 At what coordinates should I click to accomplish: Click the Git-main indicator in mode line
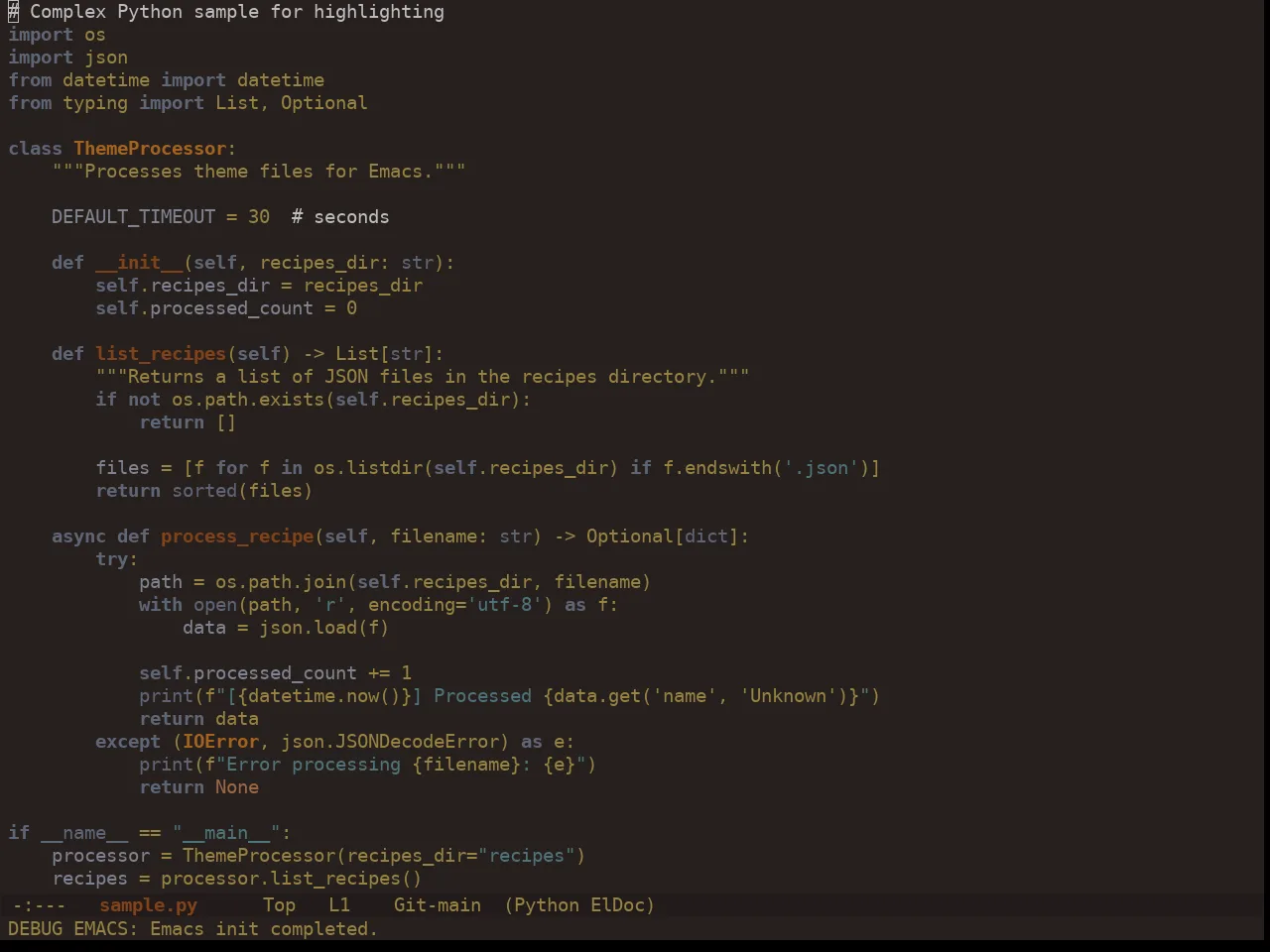438,905
